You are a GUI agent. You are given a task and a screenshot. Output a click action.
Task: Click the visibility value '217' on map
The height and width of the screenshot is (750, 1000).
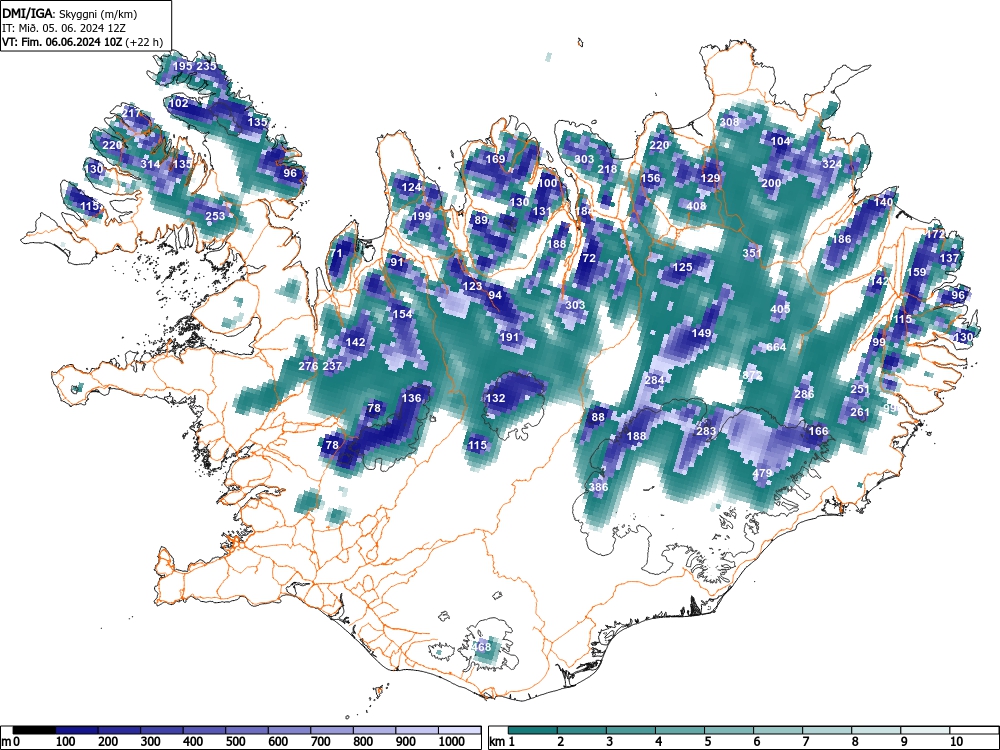[131, 114]
